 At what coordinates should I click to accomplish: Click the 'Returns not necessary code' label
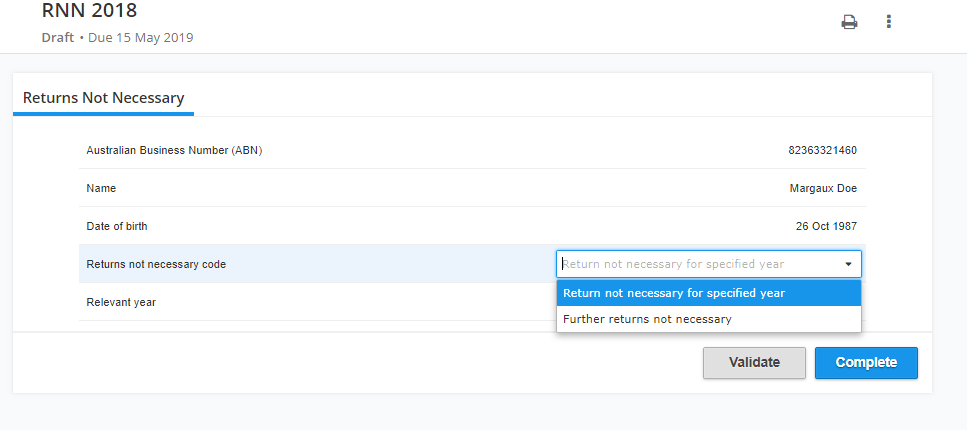[157, 264]
